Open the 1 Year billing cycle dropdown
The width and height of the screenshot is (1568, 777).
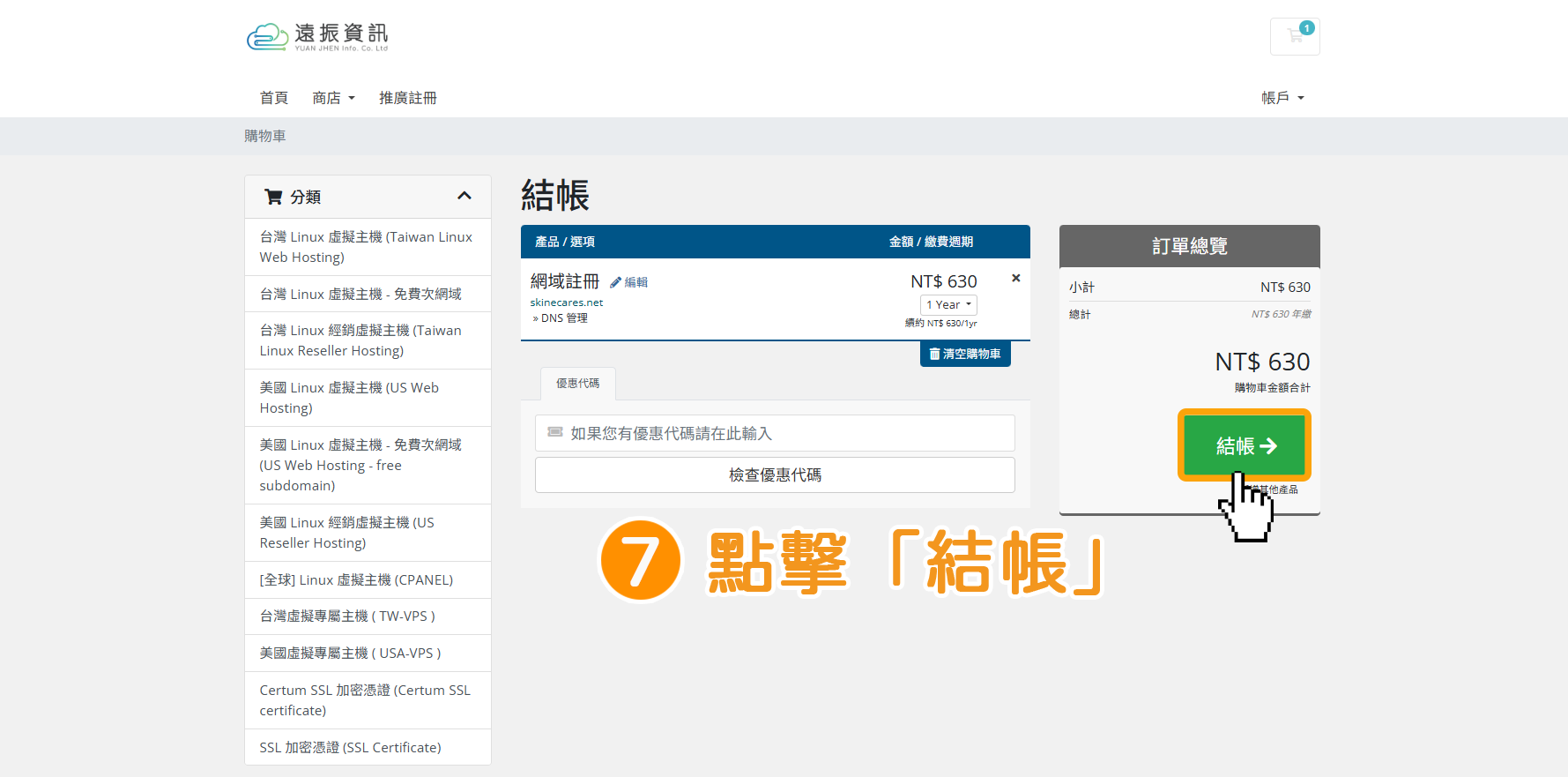tap(948, 304)
